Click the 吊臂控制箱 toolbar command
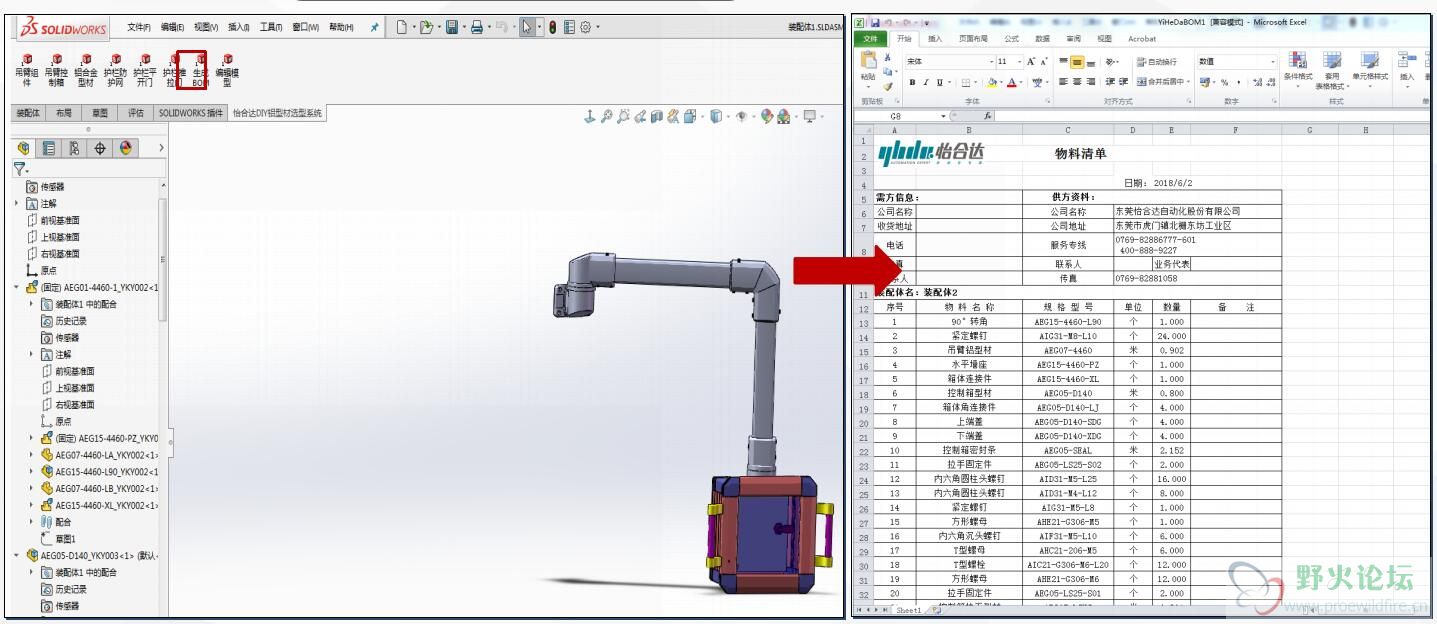The width and height of the screenshot is (1437, 624). coord(56,71)
